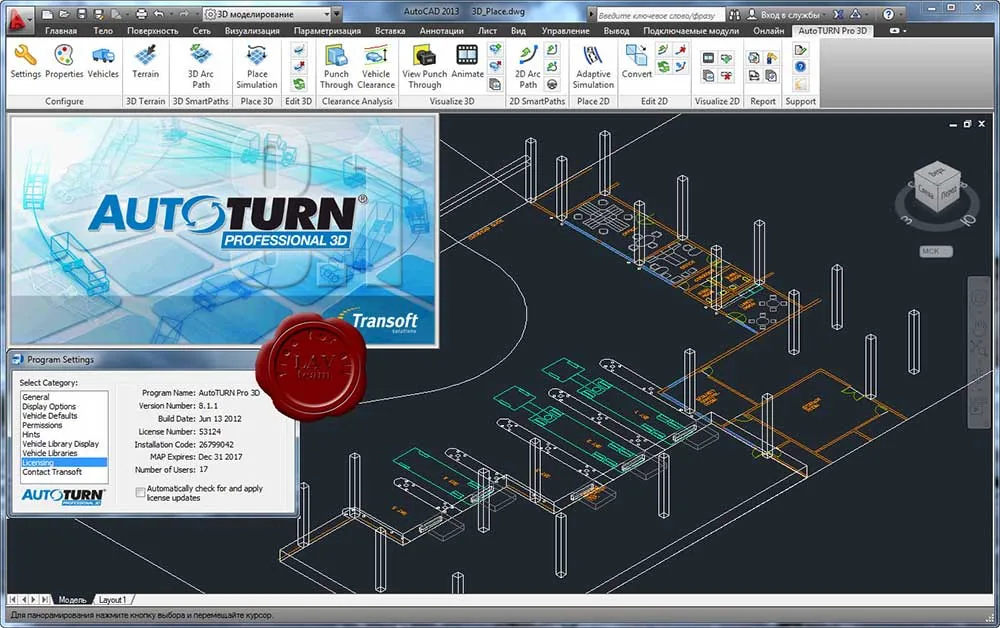Start Adaptive Simulation tool

coord(593,67)
